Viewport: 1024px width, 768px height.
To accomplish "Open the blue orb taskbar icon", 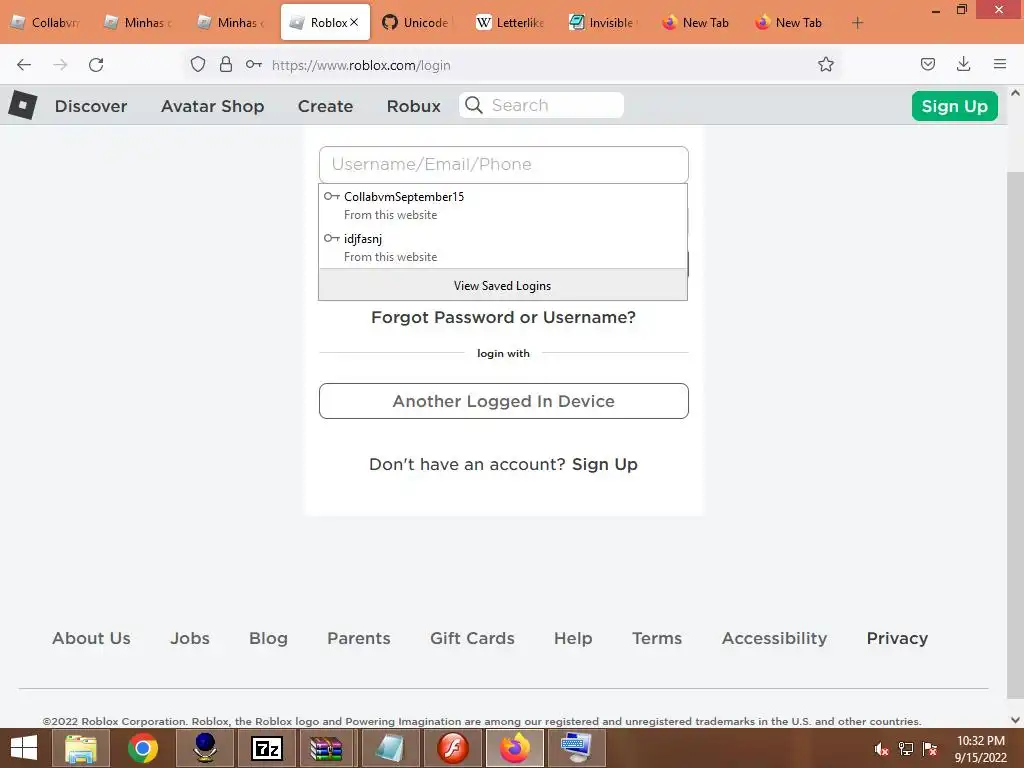I will (205, 748).
